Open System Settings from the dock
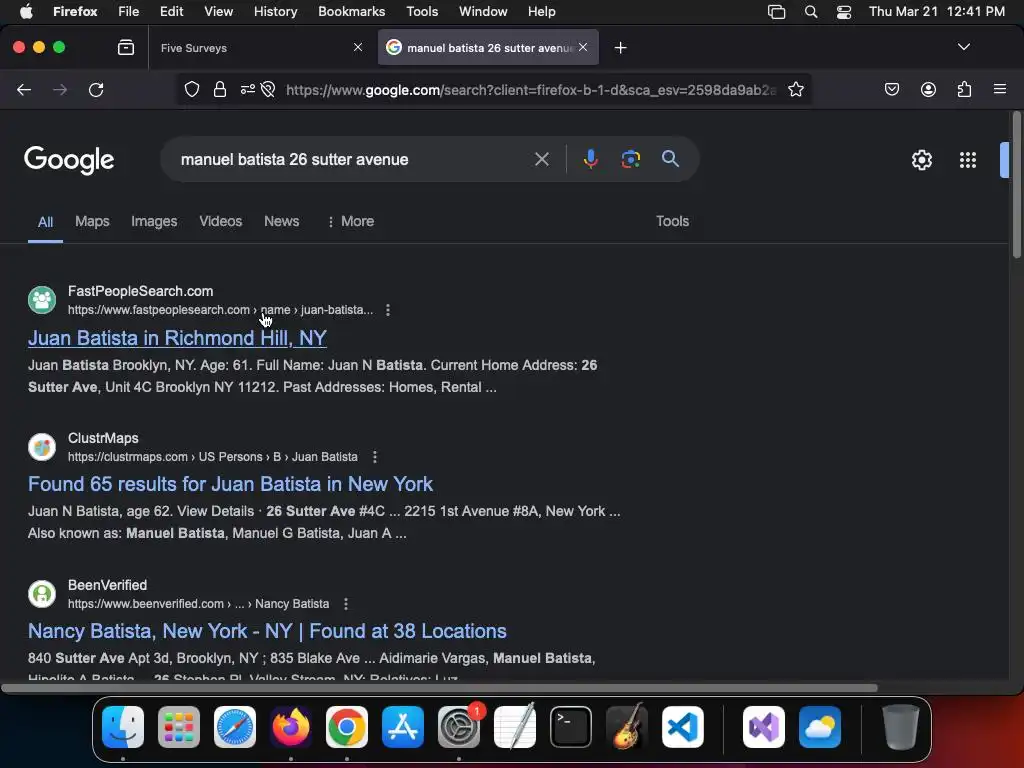 pyautogui.click(x=458, y=727)
